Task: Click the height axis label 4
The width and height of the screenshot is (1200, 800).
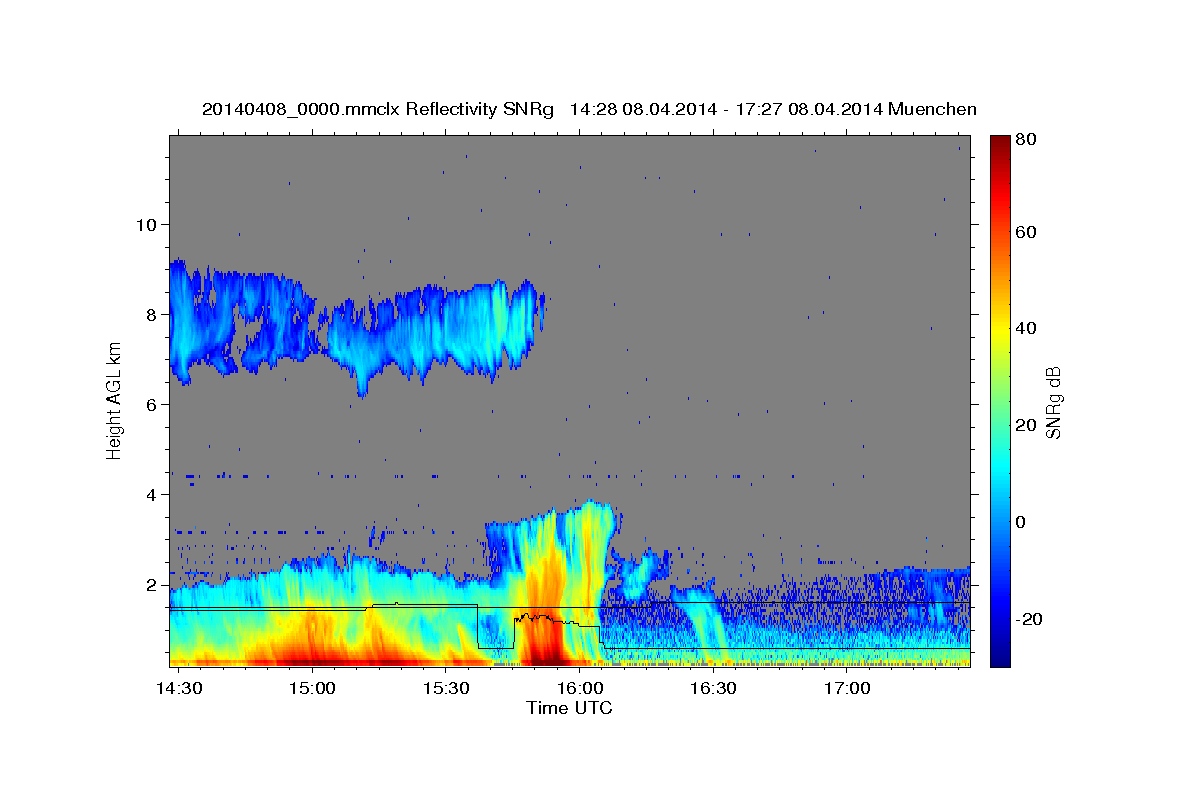Action: (x=153, y=495)
